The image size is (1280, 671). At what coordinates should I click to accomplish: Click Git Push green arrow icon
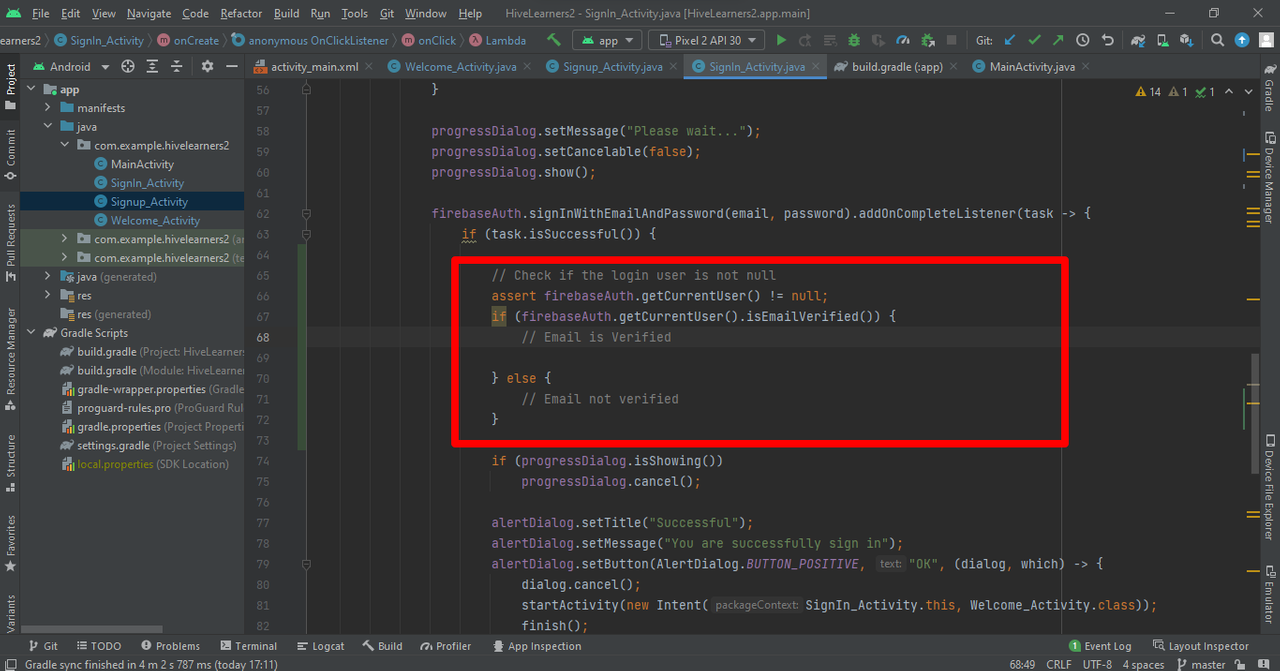click(1058, 40)
